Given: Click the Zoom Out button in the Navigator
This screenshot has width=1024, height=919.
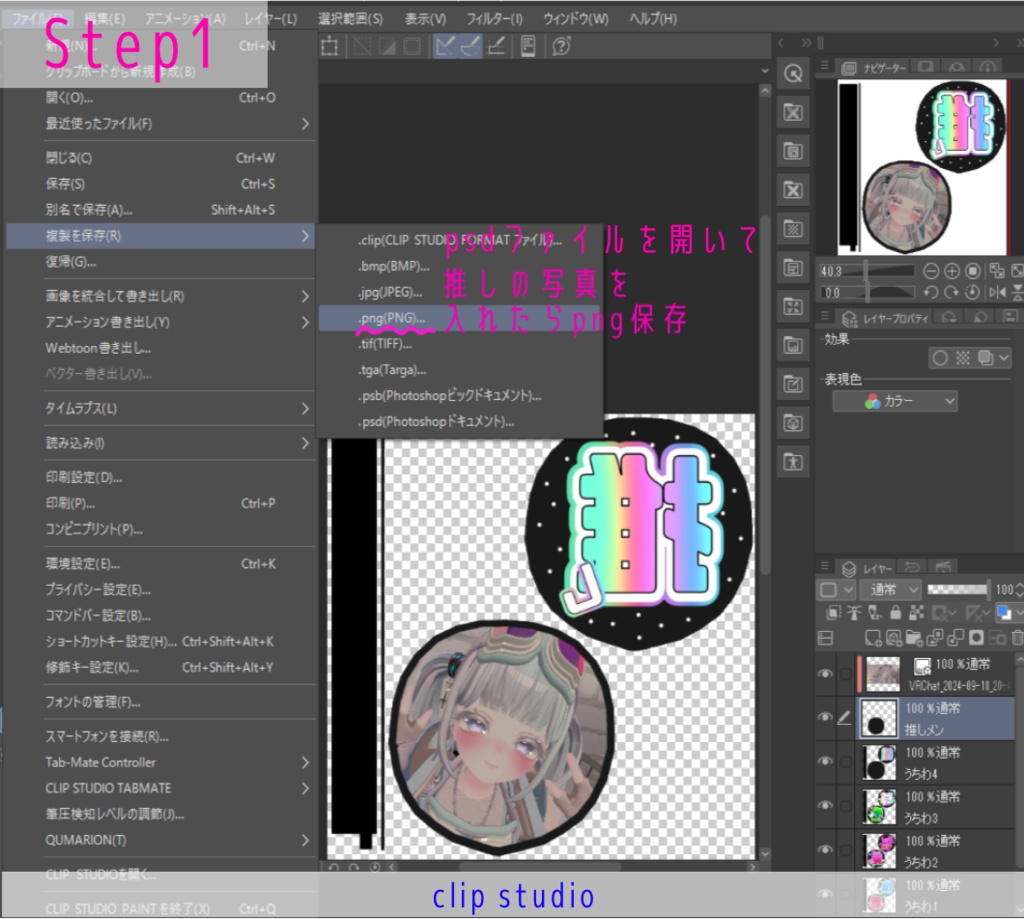Looking at the screenshot, I should tap(931, 271).
